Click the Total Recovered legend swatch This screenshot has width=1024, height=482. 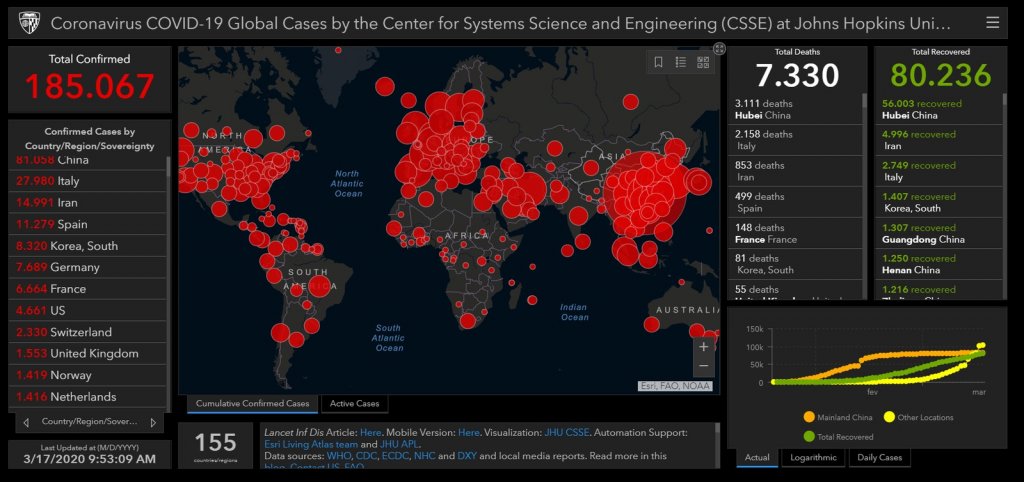point(809,436)
